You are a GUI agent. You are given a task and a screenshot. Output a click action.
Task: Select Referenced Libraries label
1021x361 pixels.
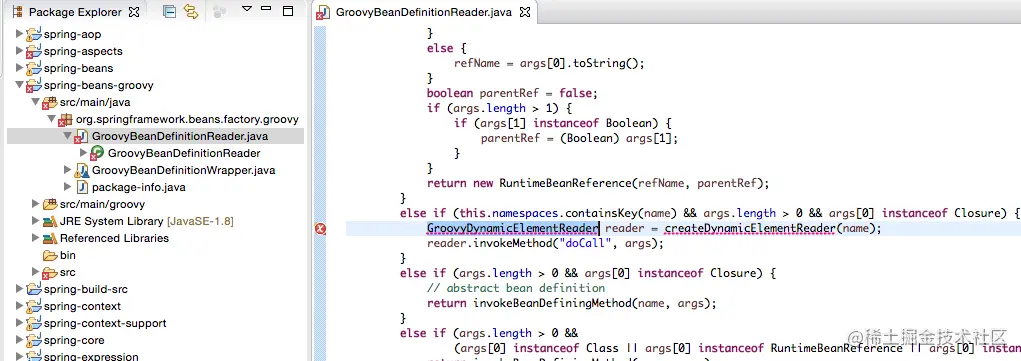pyautogui.click(x=114, y=238)
